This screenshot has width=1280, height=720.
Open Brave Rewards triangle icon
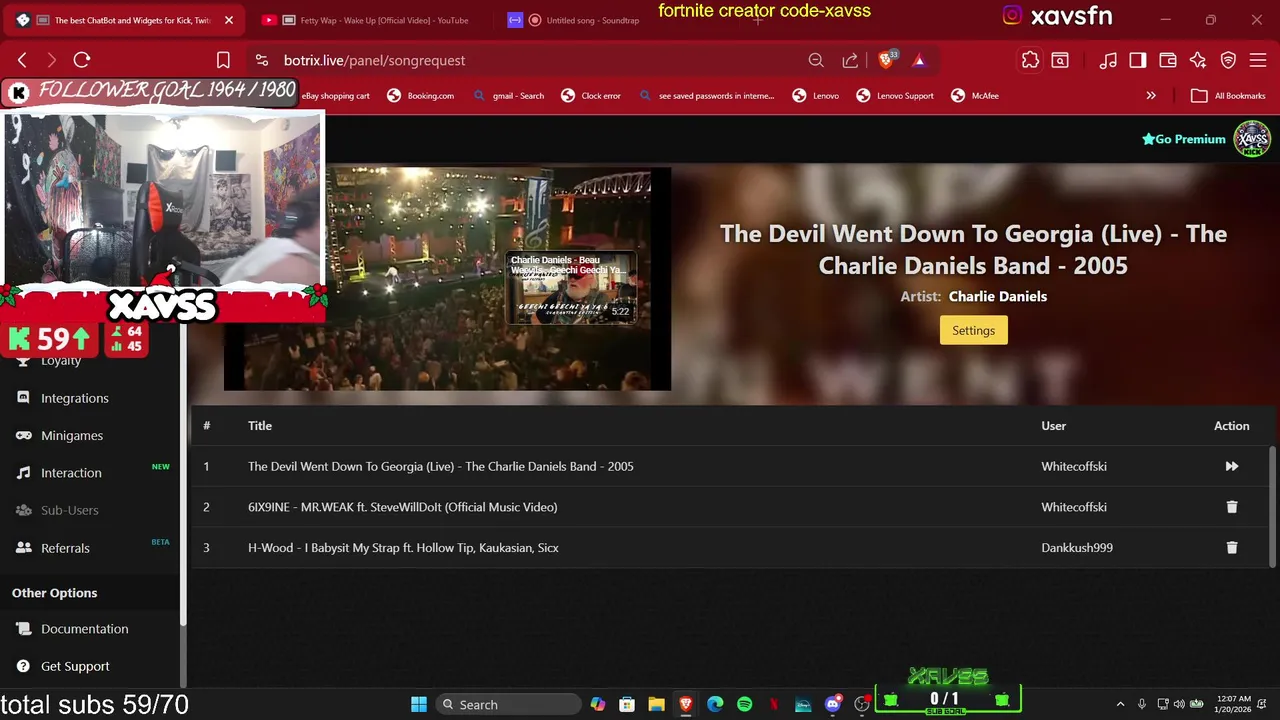919,60
